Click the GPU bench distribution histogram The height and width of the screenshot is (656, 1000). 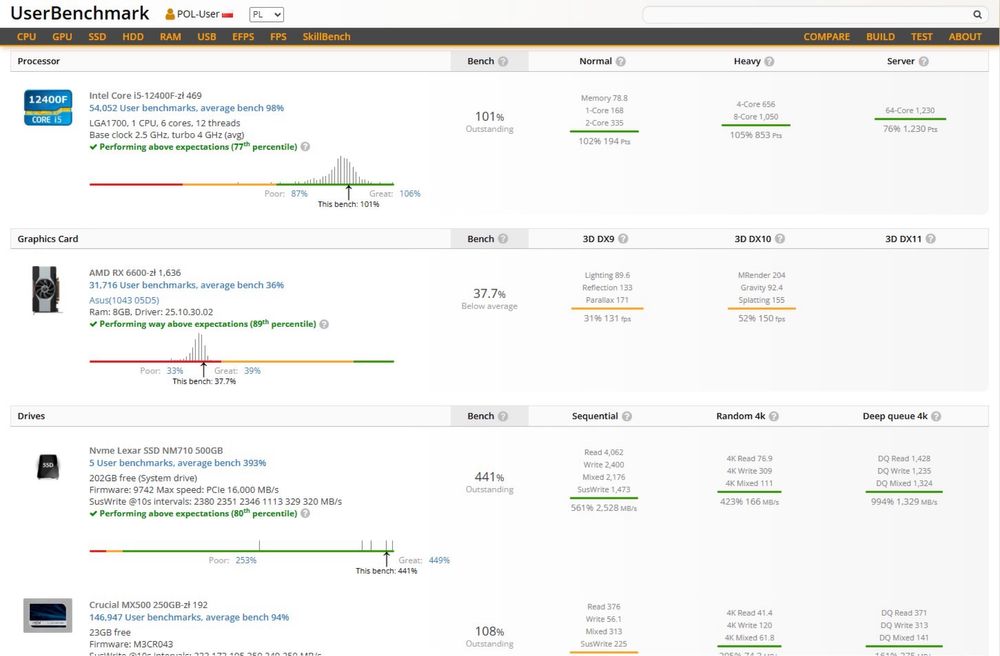[x=242, y=347]
